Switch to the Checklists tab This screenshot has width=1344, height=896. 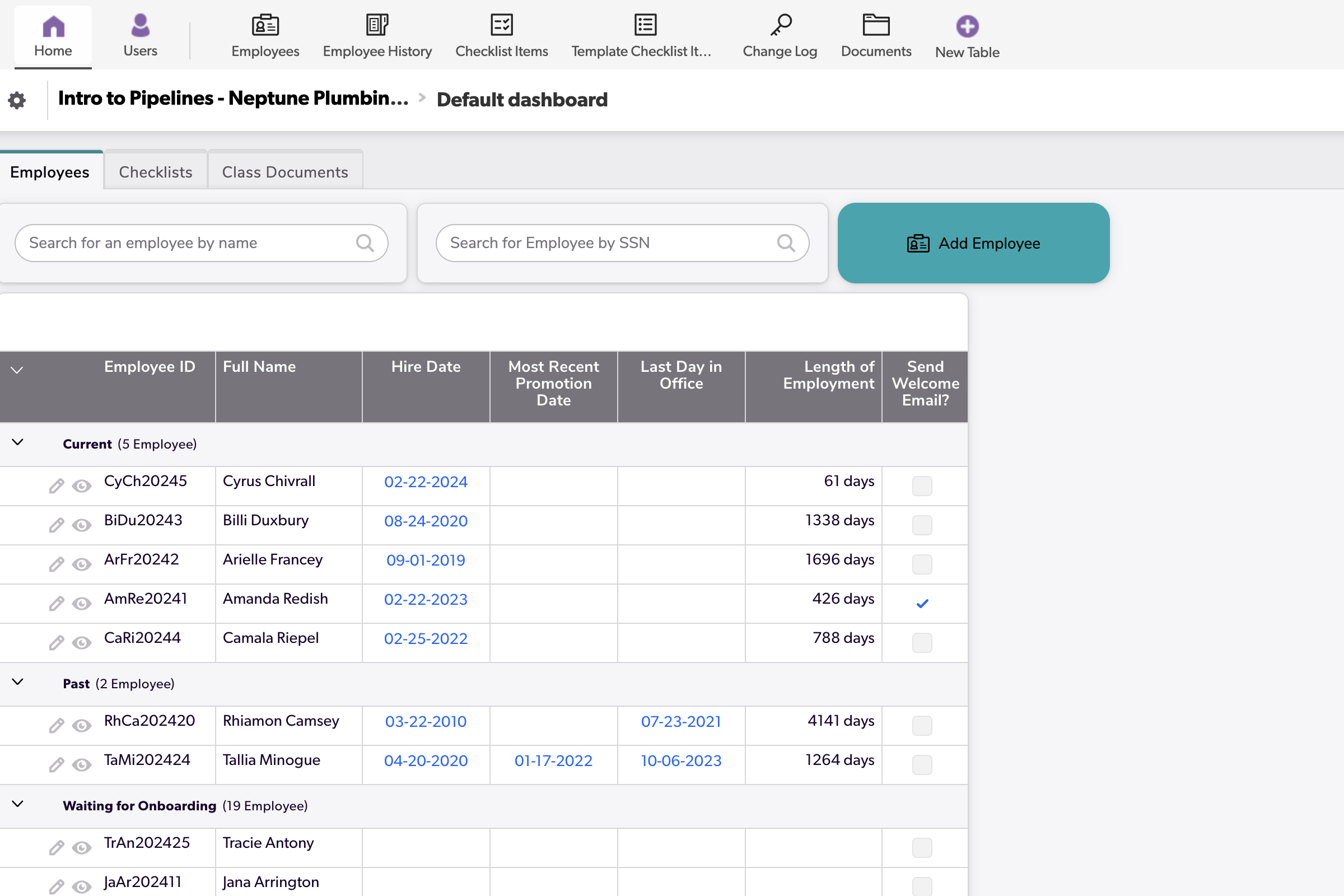[x=155, y=171]
